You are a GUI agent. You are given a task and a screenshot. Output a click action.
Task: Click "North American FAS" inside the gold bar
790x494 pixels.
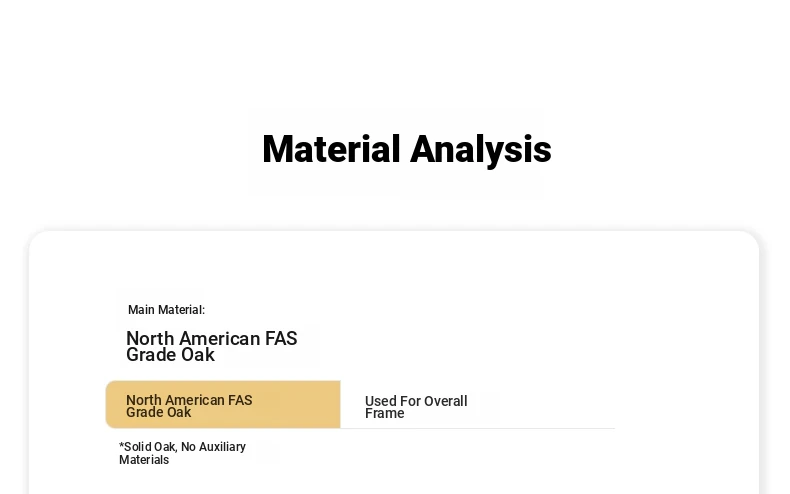(x=189, y=400)
